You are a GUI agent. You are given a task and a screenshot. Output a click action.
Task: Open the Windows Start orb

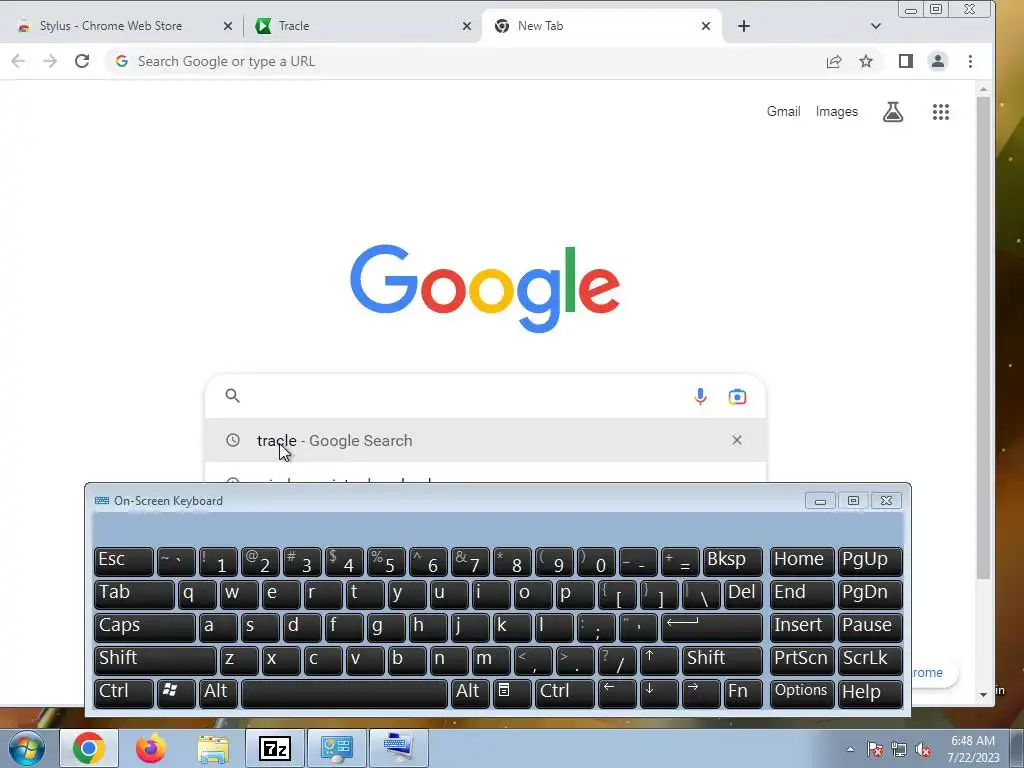(27, 748)
